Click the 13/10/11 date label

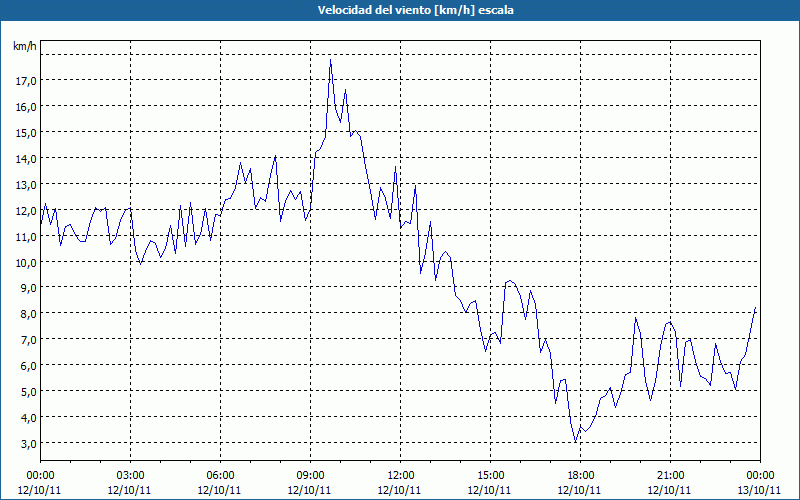click(x=759, y=490)
